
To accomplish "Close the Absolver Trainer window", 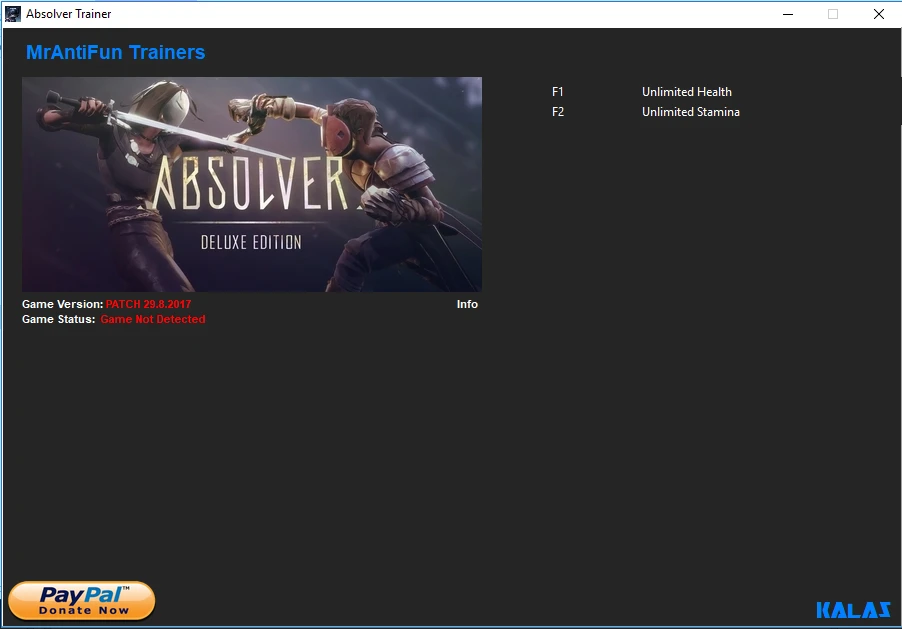I will tap(879, 14).
